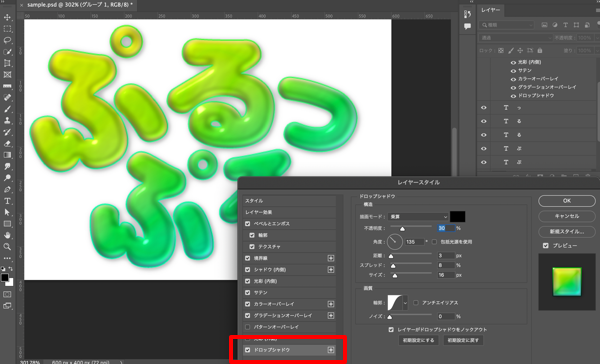The height and width of the screenshot is (364, 600).
Task: Click the キャンセル button
Action: click(567, 216)
